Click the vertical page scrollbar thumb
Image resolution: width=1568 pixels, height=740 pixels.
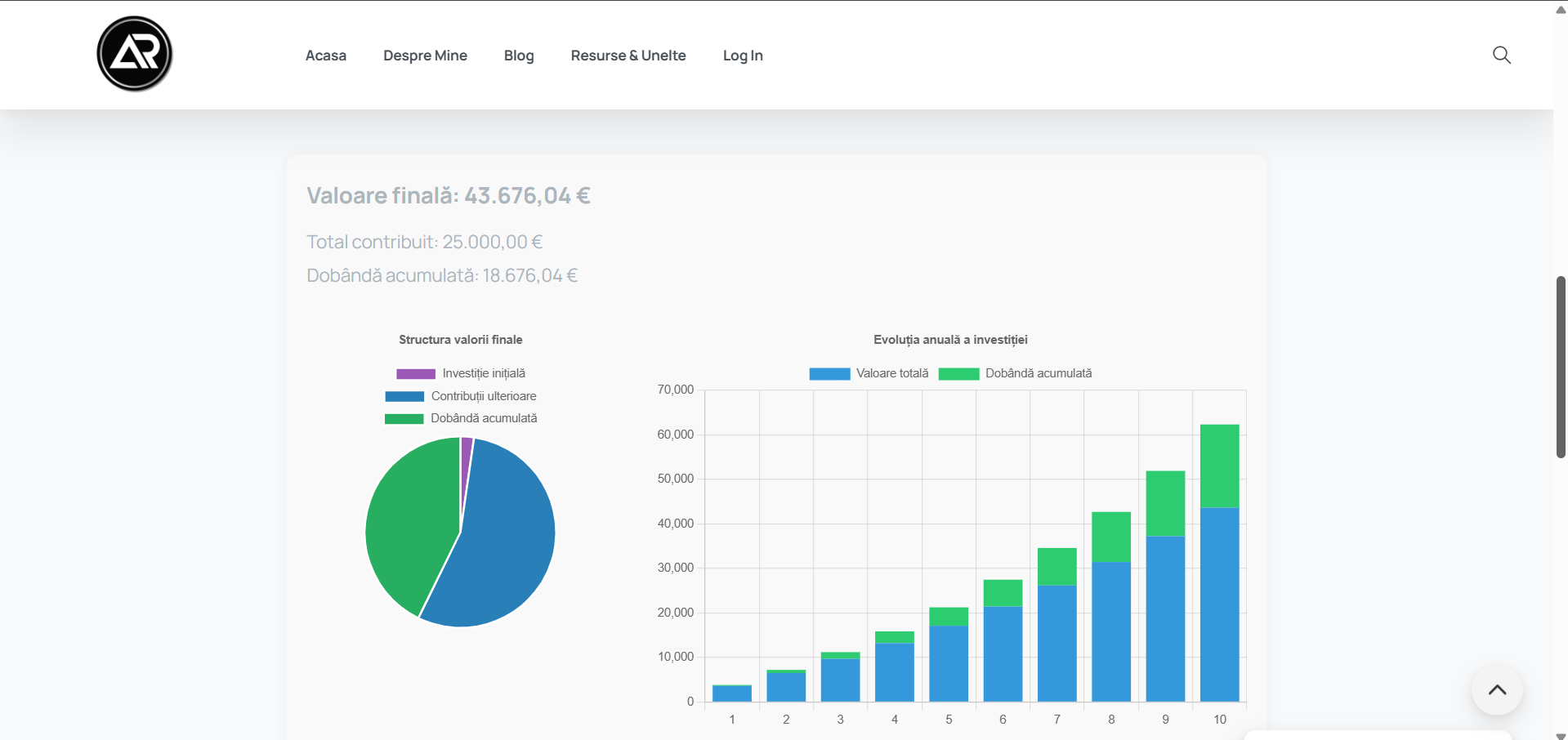1561,367
